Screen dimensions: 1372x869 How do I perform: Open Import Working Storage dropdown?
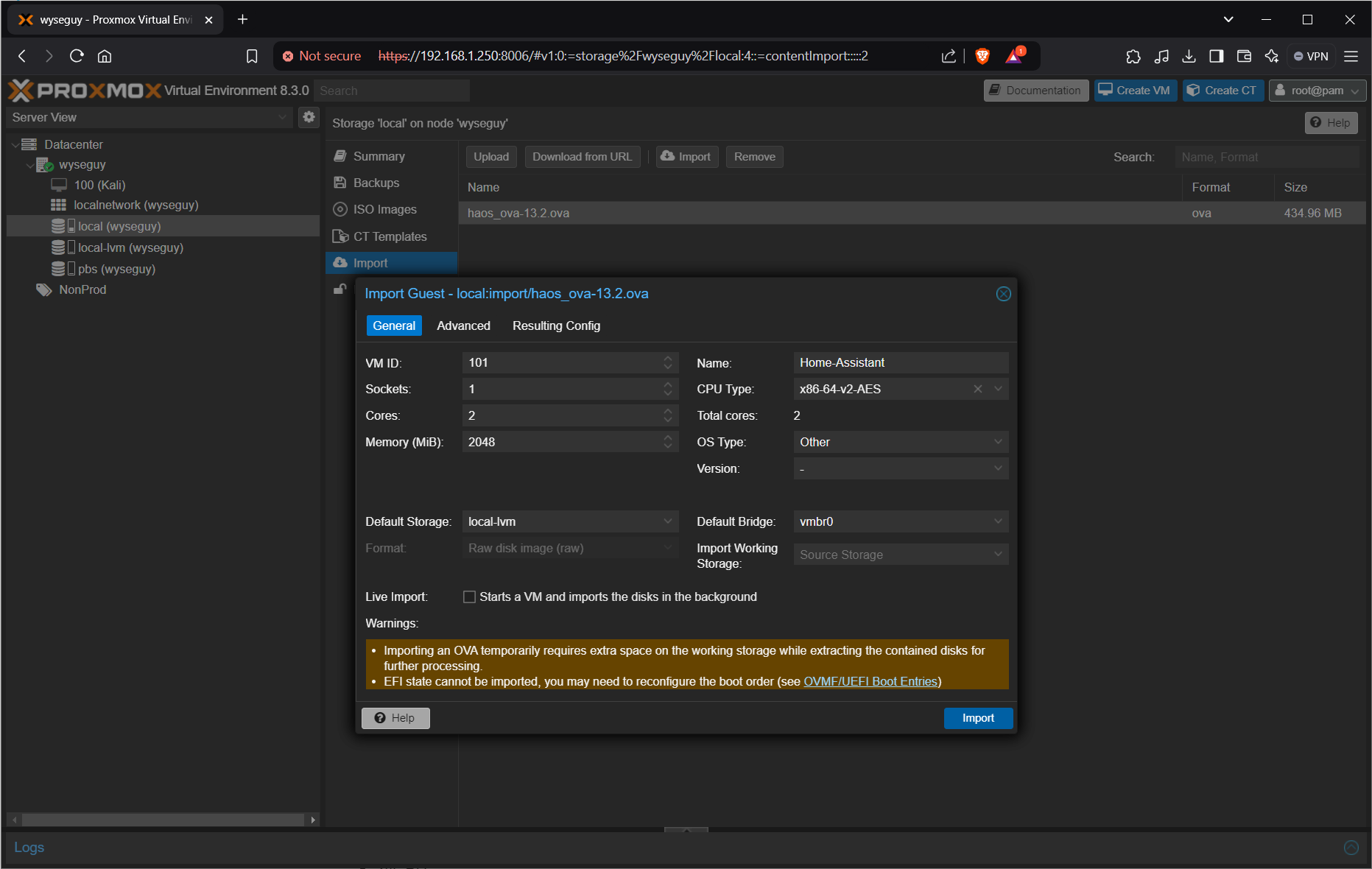pyautogui.click(x=998, y=555)
